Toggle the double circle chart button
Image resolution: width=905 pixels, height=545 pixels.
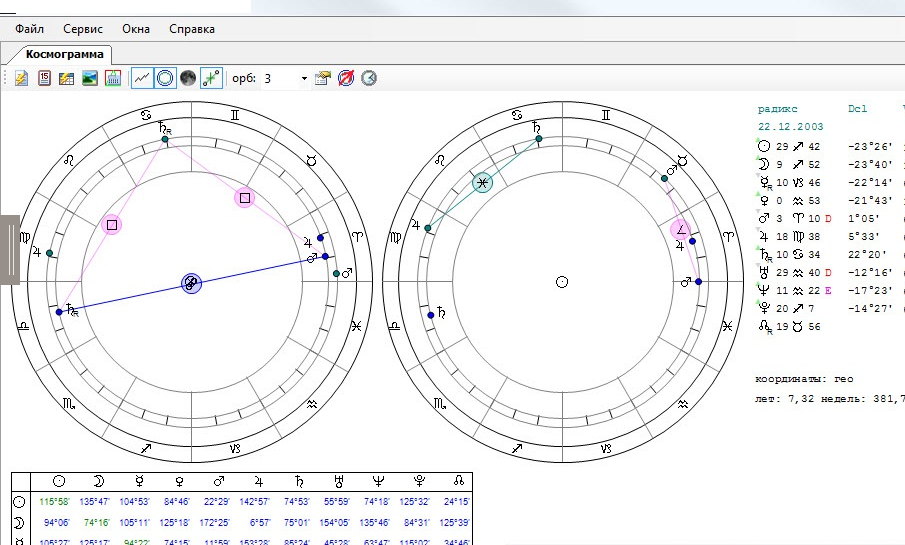165,78
